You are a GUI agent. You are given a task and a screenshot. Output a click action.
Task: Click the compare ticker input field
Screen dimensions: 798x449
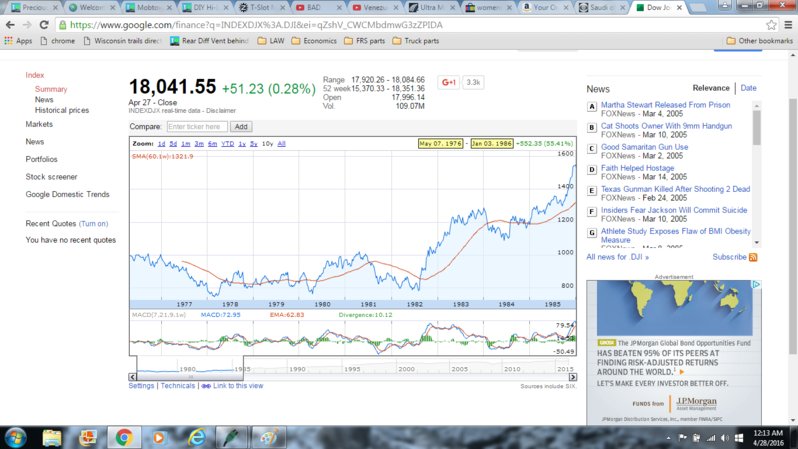point(197,127)
